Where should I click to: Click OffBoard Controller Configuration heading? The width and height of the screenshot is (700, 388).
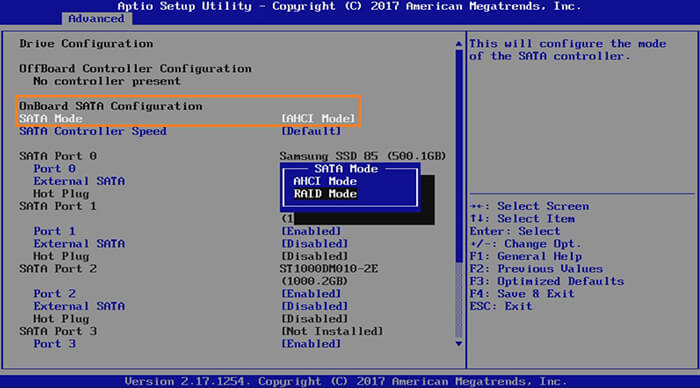click(135, 69)
